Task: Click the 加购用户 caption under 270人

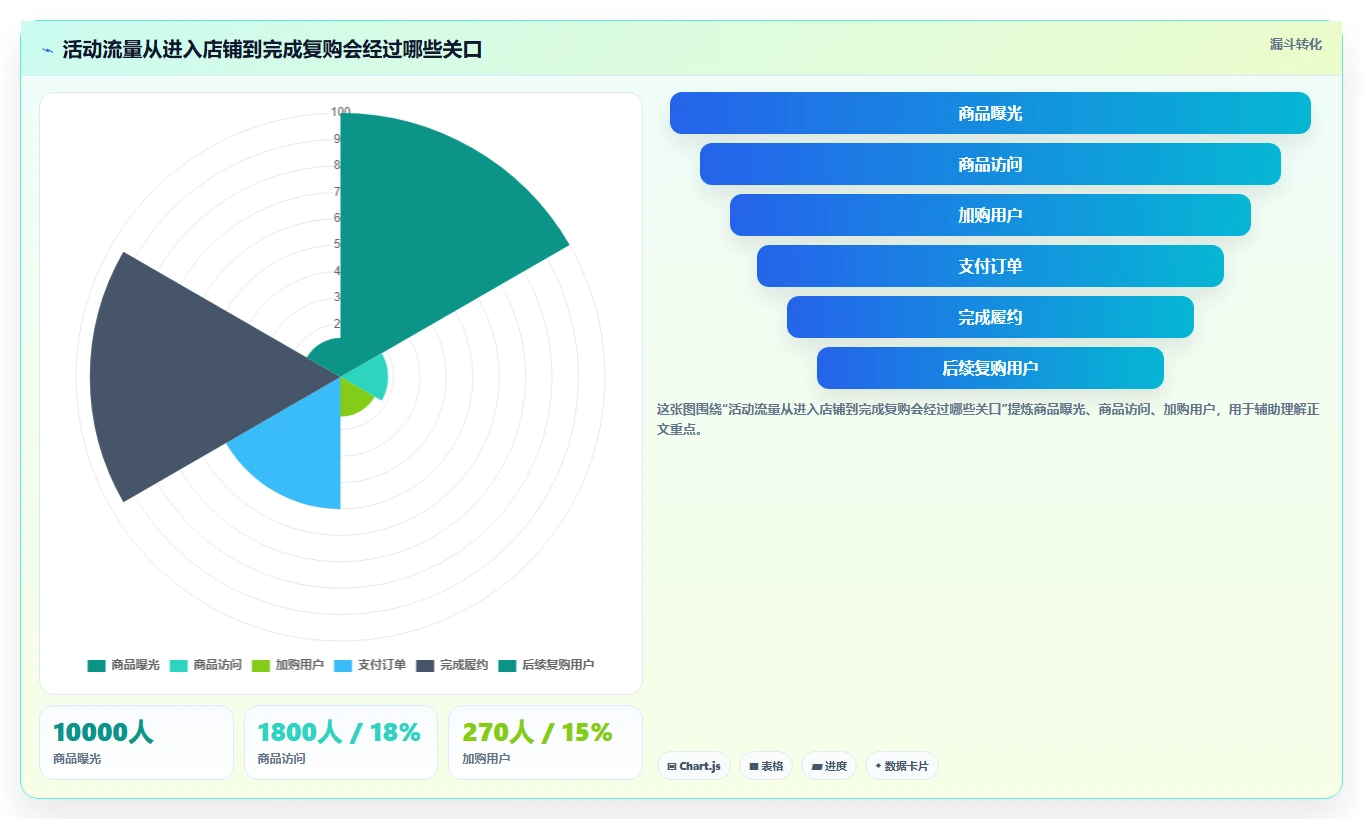Action: point(486,759)
